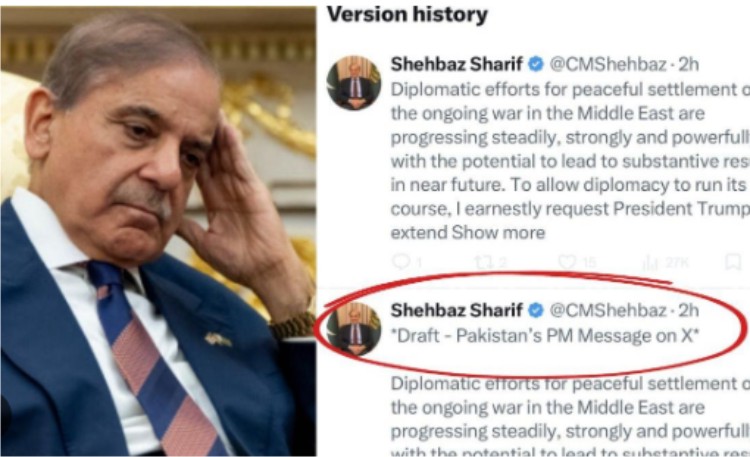Open views analytics icon showing 27K
This screenshot has height=457, width=750.
click(650, 262)
